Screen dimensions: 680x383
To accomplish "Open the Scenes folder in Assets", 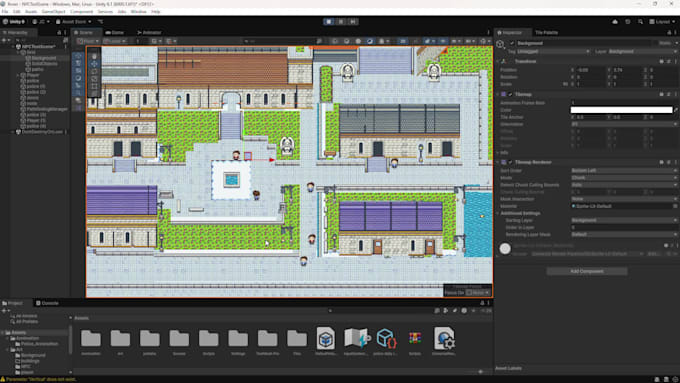I will 179,342.
